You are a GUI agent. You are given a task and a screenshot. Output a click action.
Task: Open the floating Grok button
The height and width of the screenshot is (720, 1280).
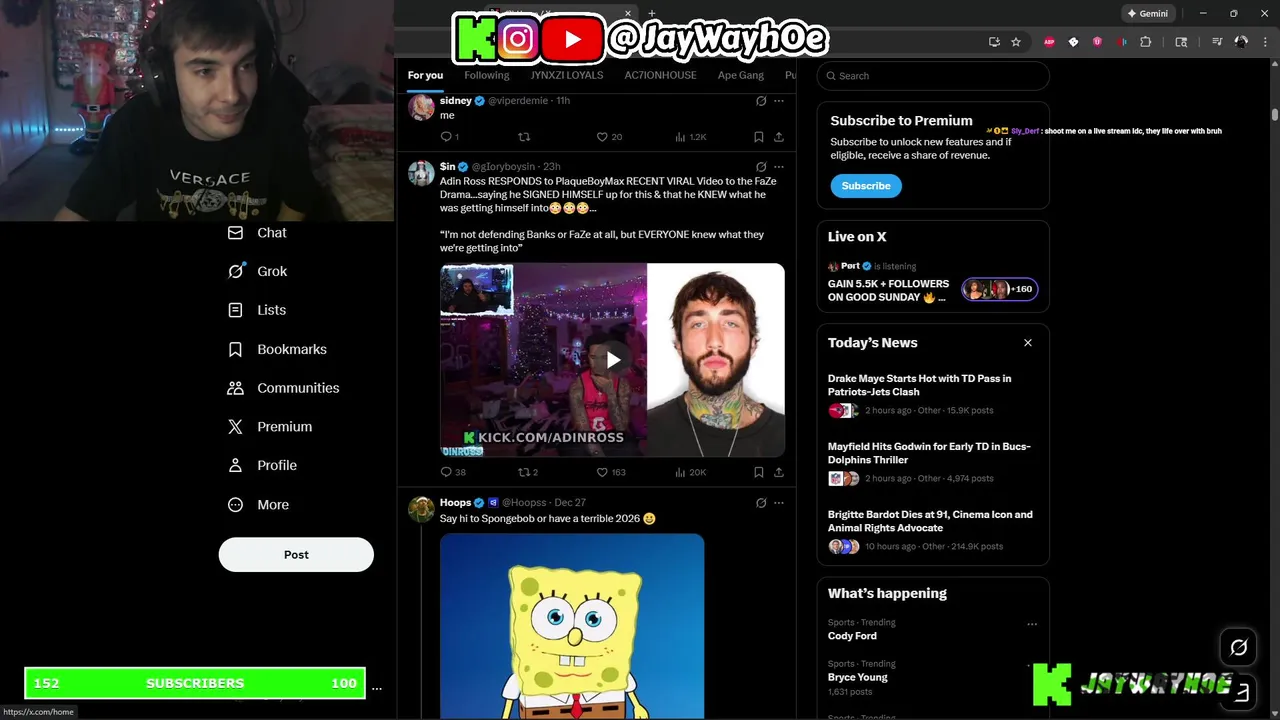1238,648
